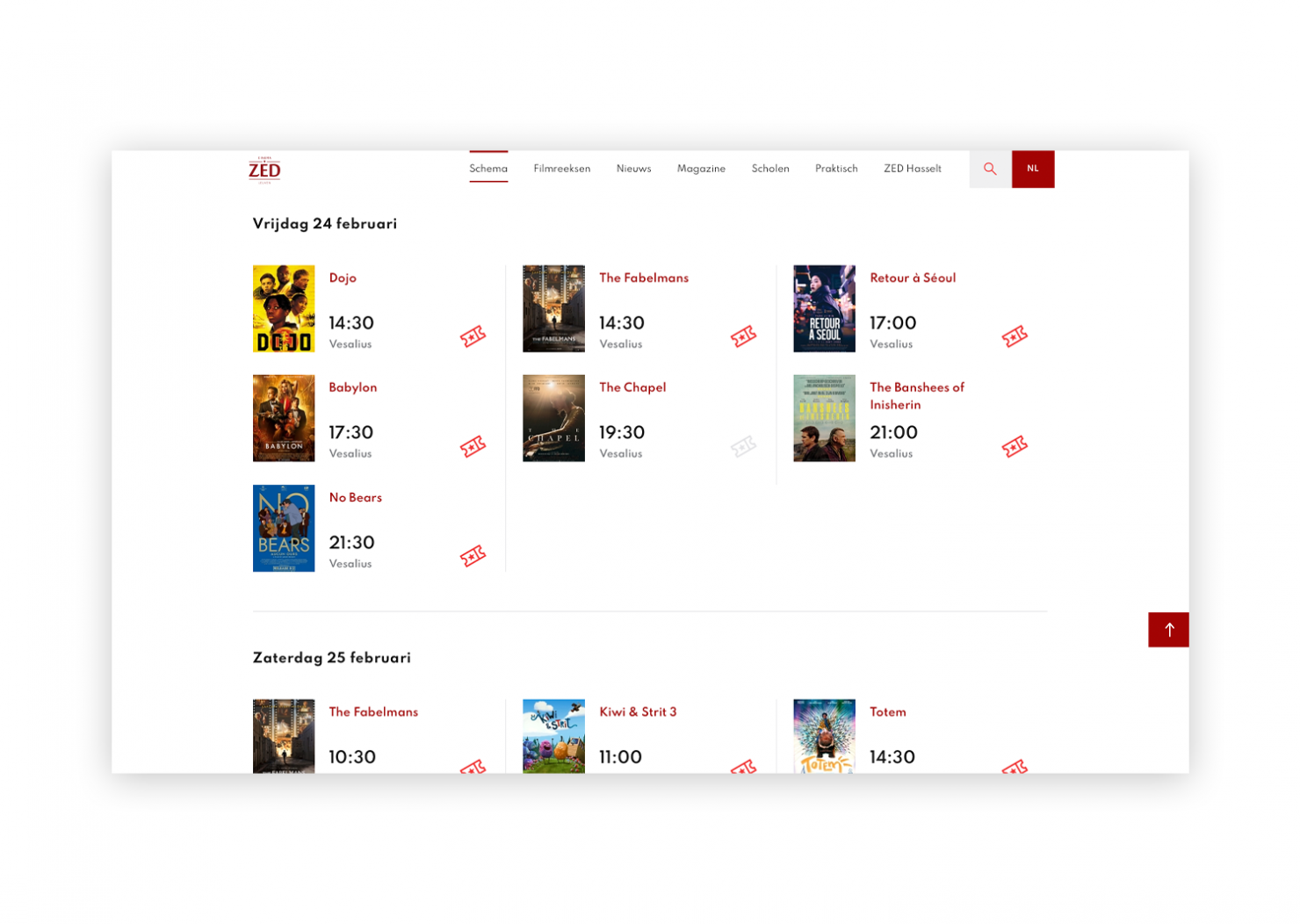Click the 14:30 showtime for Dojo
This screenshot has height=924, width=1300.
tap(351, 323)
